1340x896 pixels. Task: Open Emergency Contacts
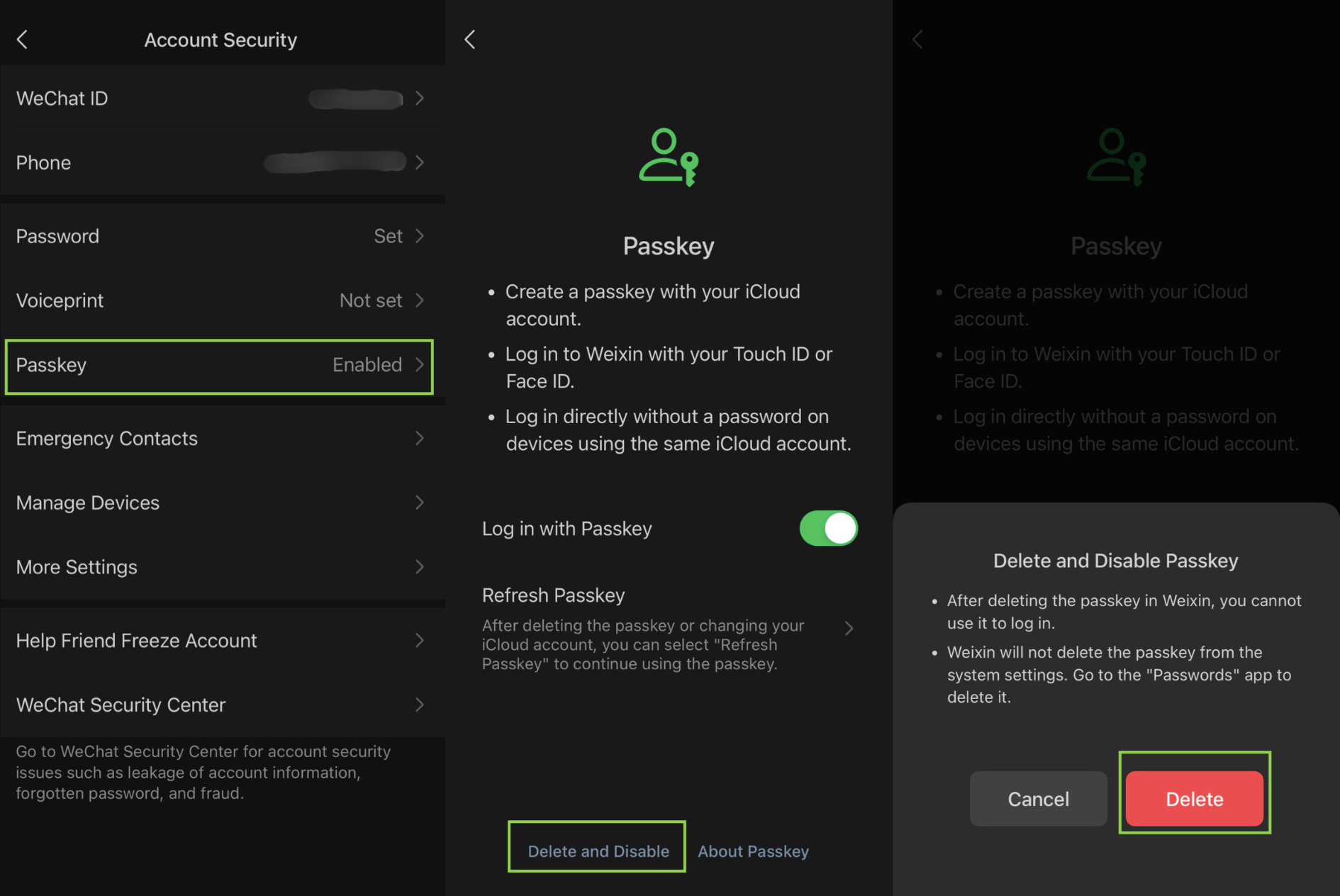[220, 439]
